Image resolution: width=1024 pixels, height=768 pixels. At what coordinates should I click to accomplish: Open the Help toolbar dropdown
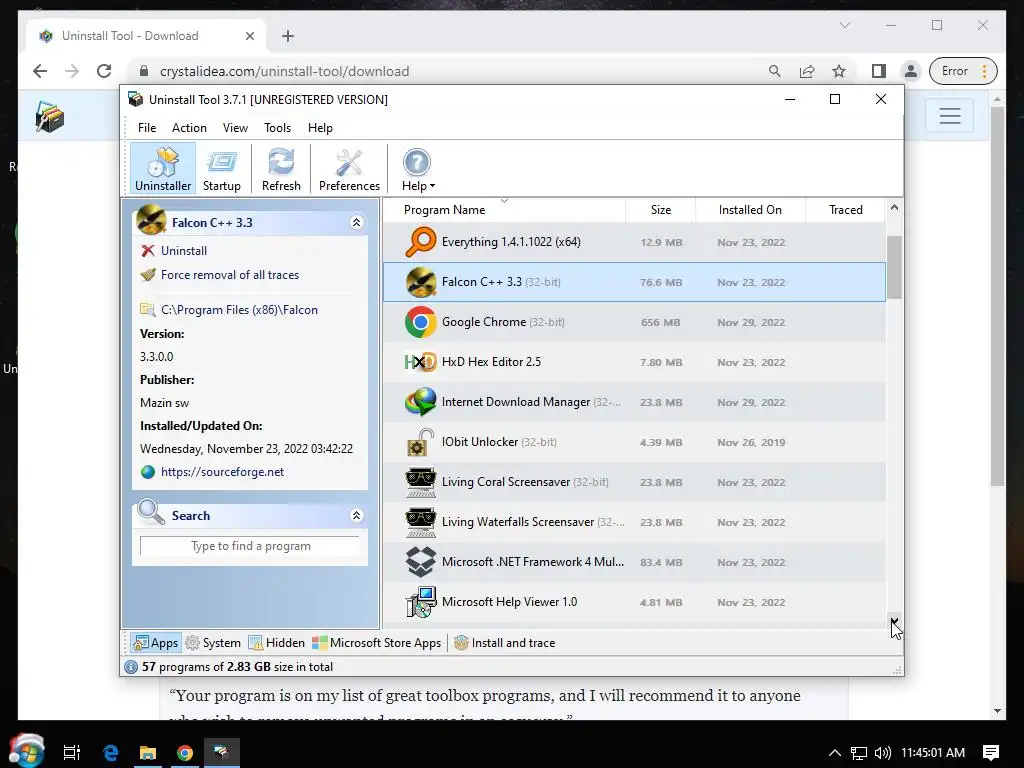click(x=417, y=169)
